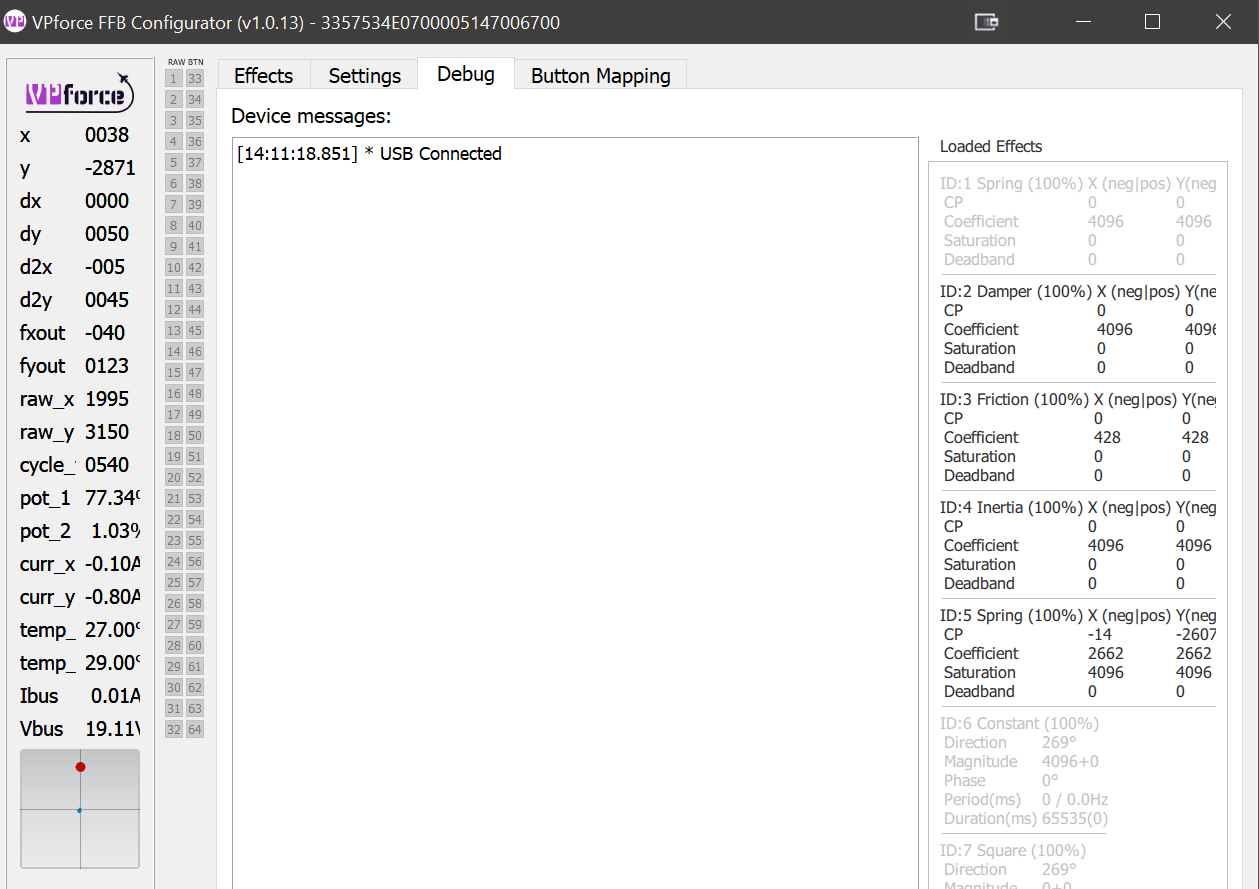
Task: Click button indicator 47
Action: [x=195, y=372]
